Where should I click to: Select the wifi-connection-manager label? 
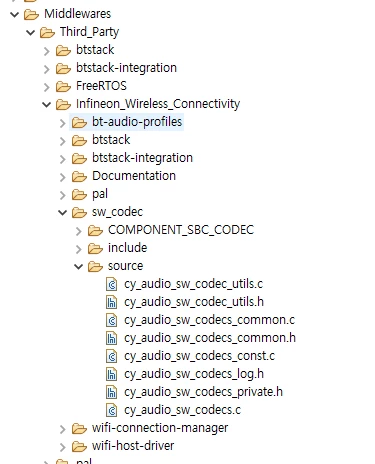coord(160,428)
